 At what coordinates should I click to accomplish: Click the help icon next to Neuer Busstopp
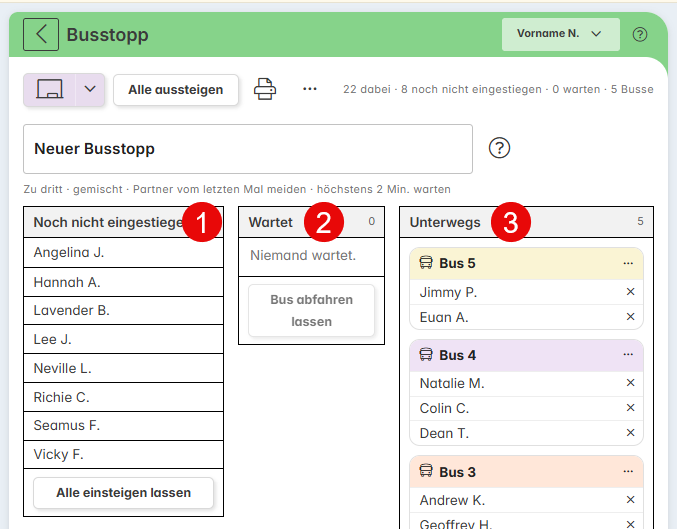tap(499, 148)
